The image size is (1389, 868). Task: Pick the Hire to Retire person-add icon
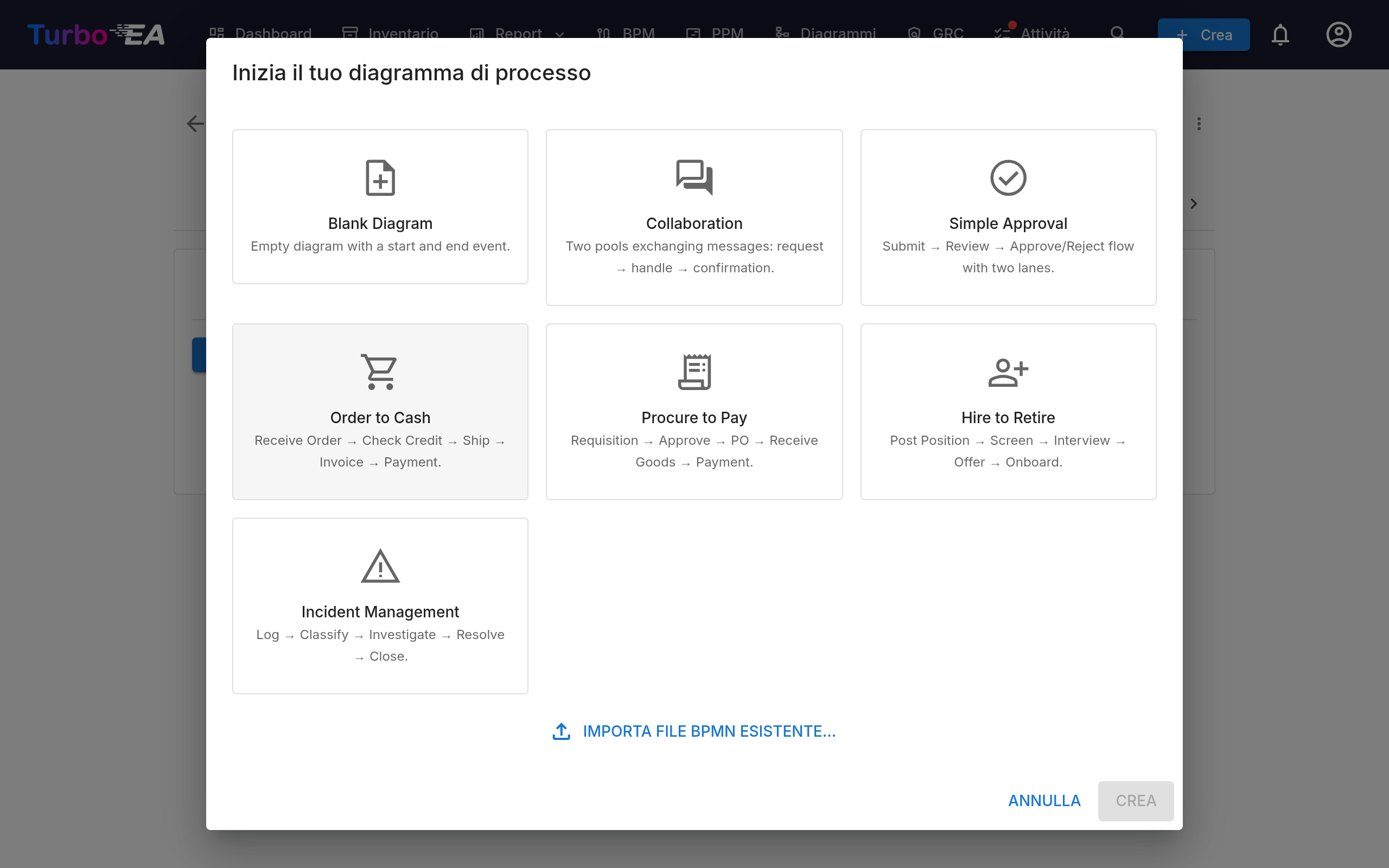click(1008, 373)
